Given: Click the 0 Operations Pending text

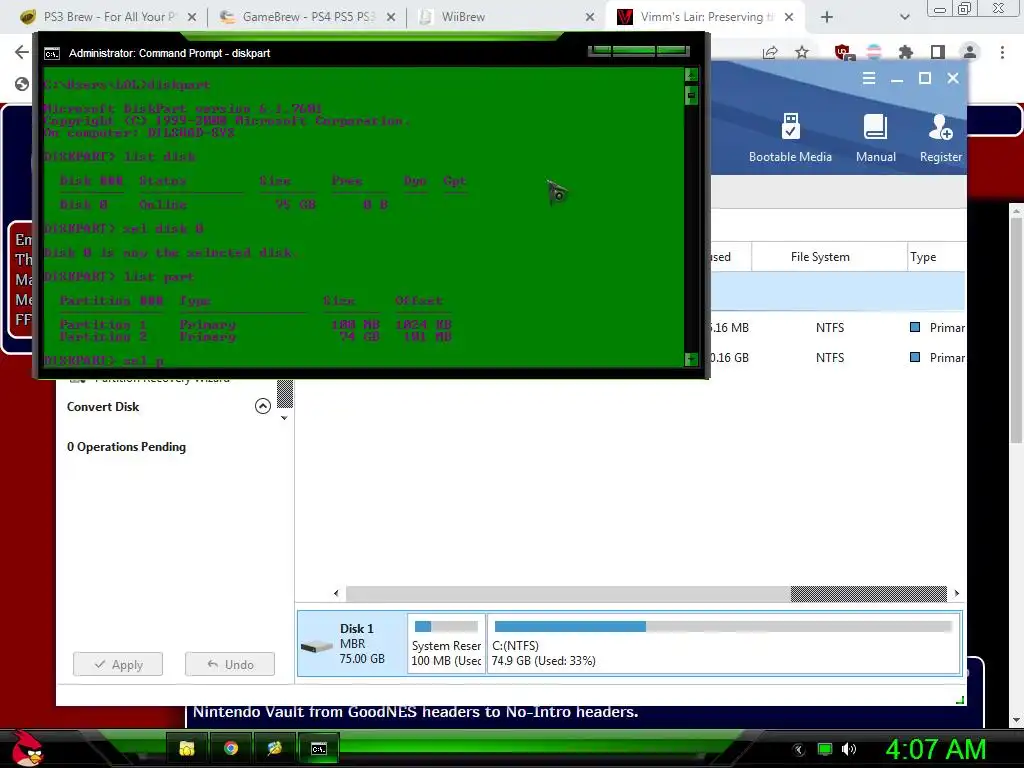Looking at the screenshot, I should point(126,447).
